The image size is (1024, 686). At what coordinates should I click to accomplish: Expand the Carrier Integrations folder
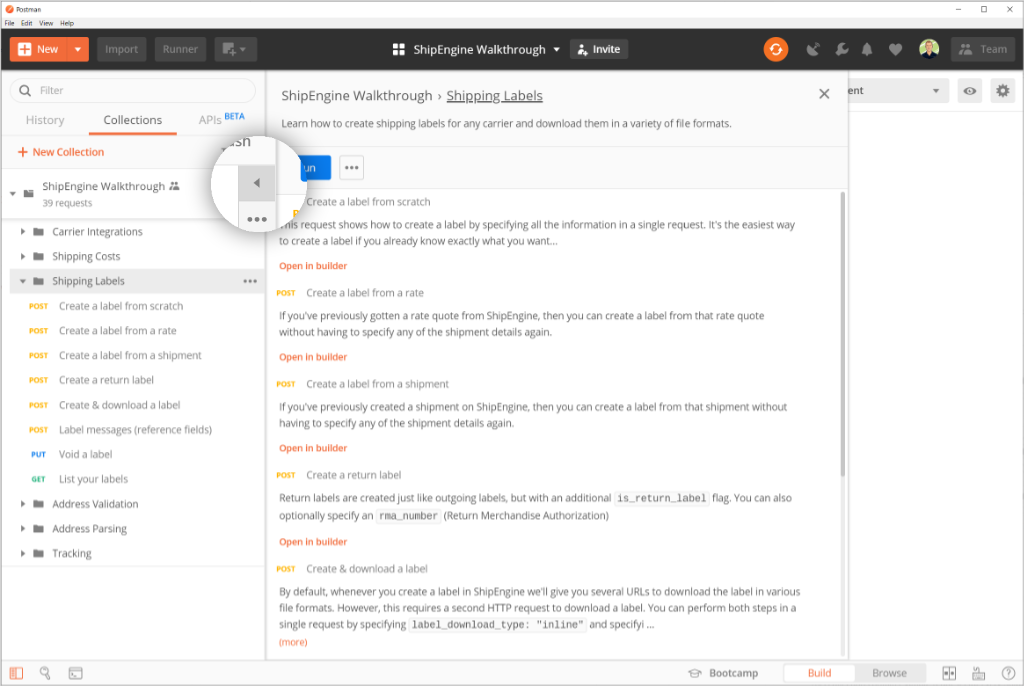tap(23, 232)
